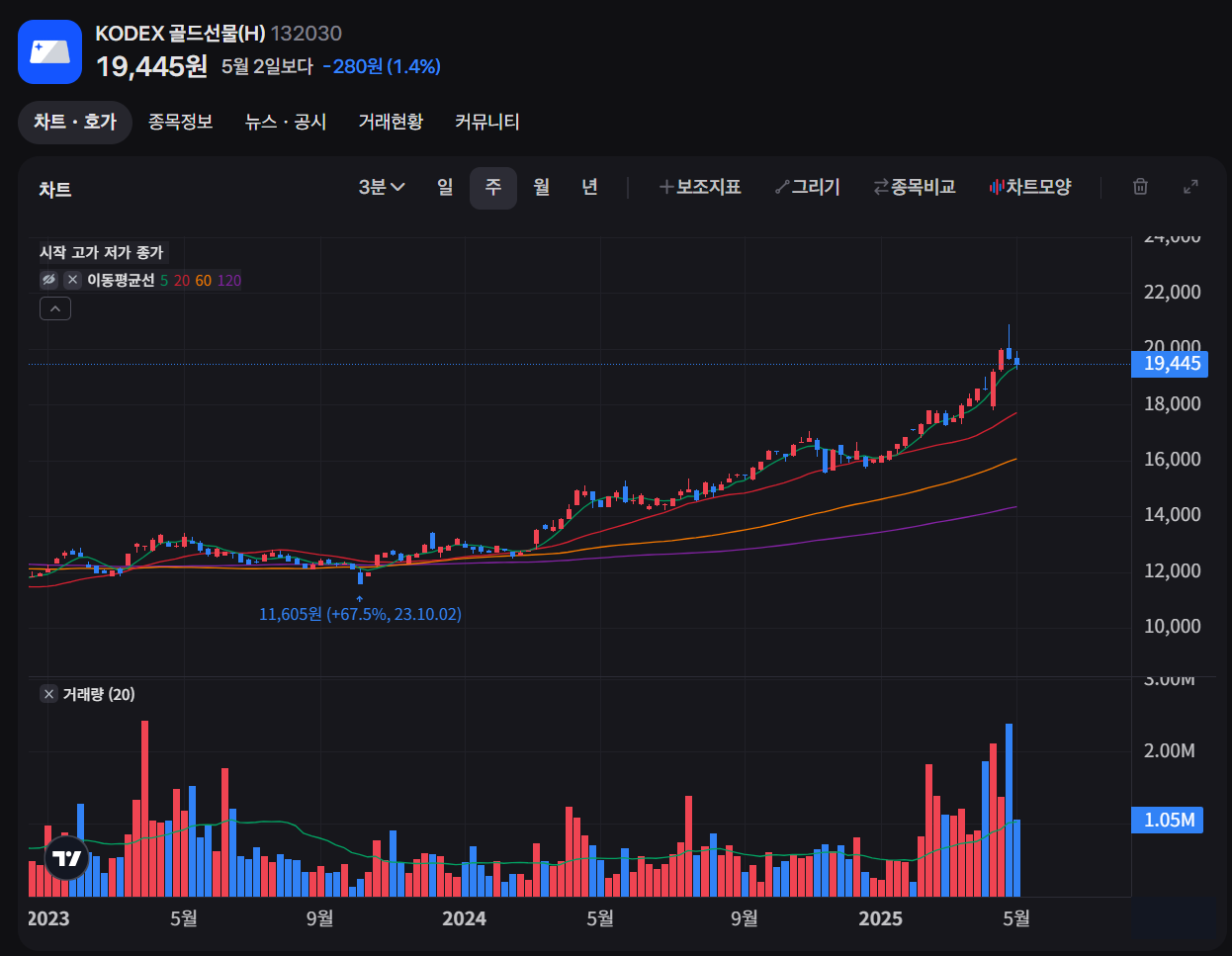Viewport: 1232px width, 956px height.
Task: Click the 2025 label on time axis
Action: point(880,918)
